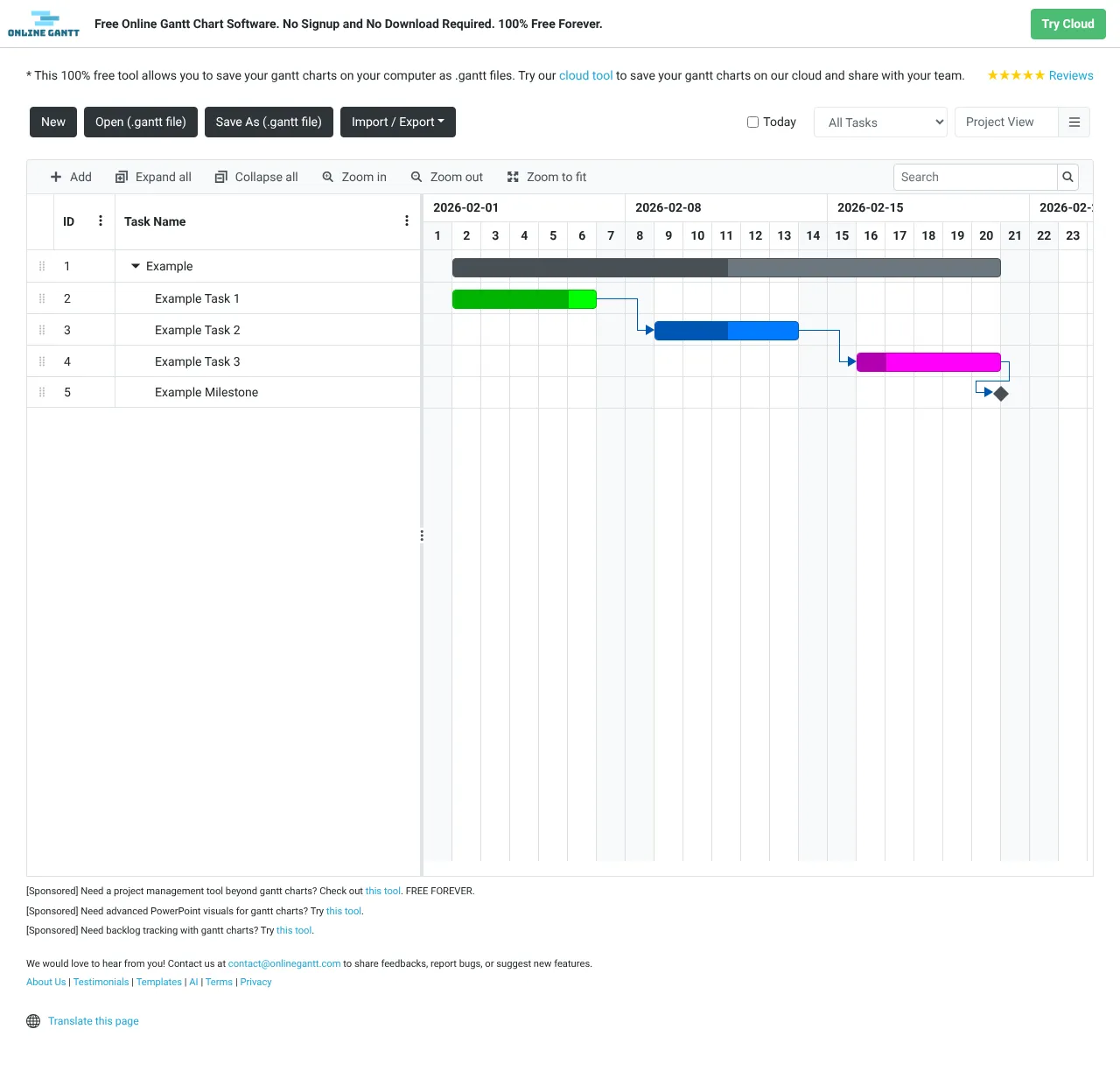The width and height of the screenshot is (1120, 1071).
Task: Select the Collapse all icon
Action: pyautogui.click(x=220, y=177)
